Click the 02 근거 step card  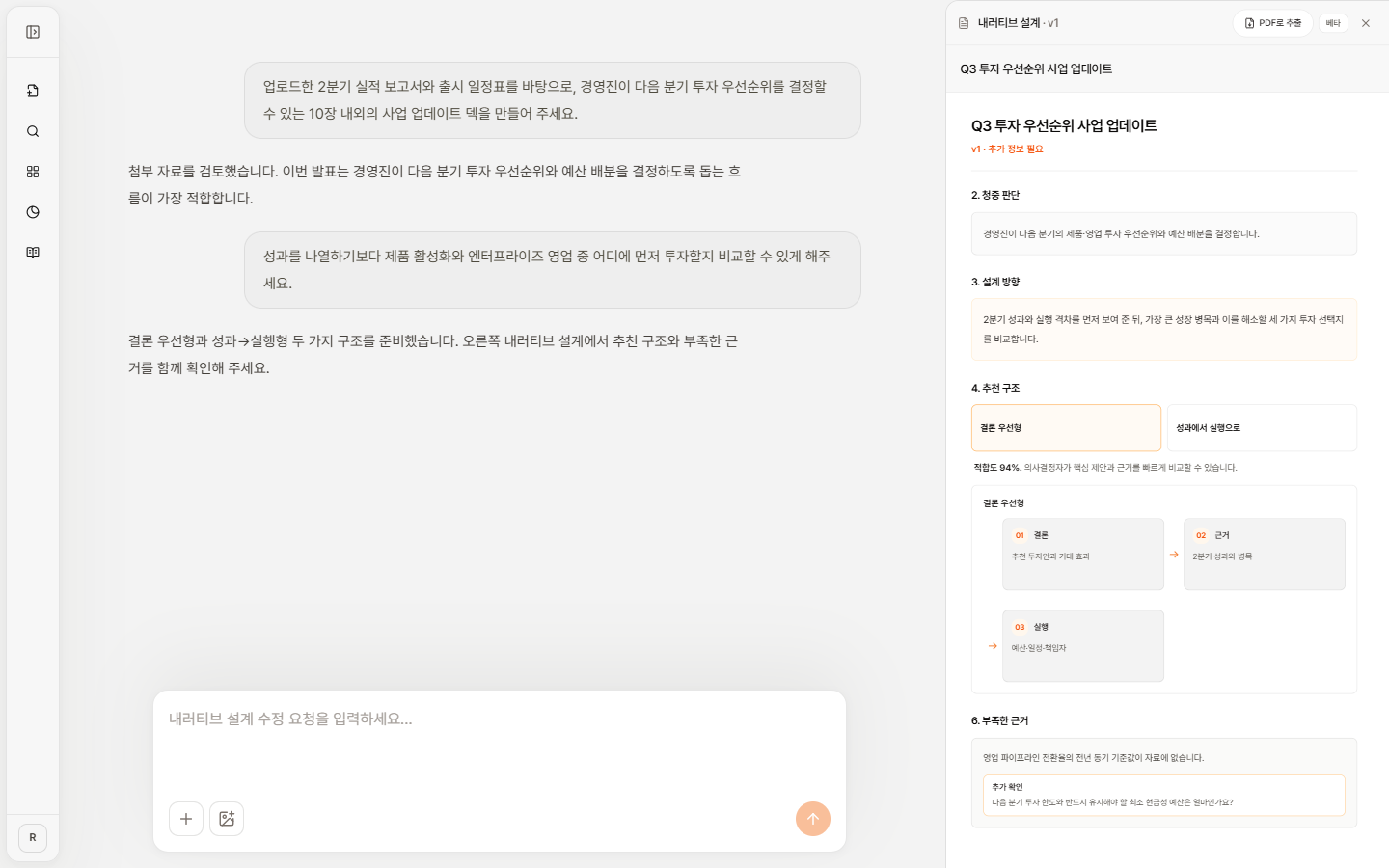1265,555
